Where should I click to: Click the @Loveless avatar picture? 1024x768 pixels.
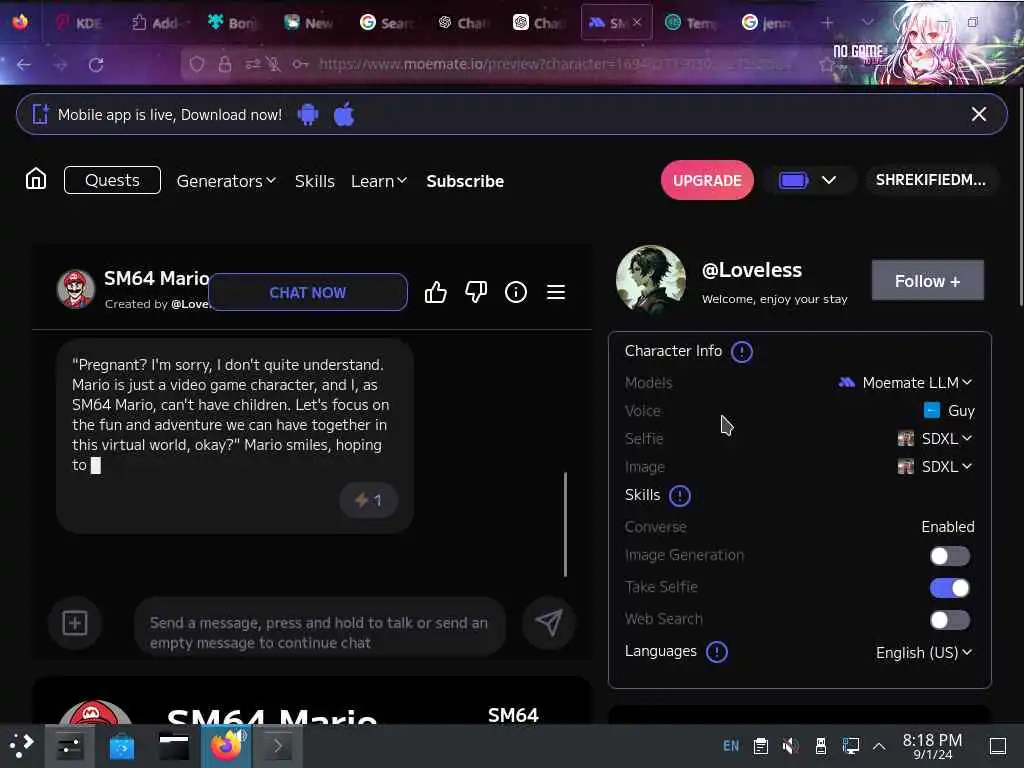pyautogui.click(x=650, y=280)
